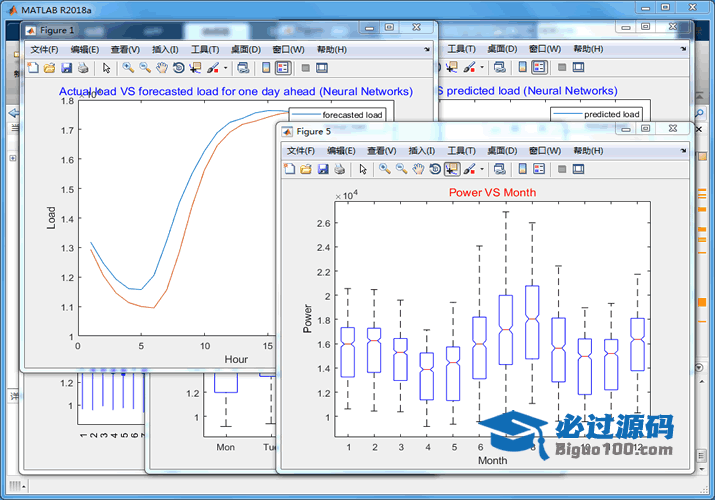This screenshot has width=715, height=500.
Task: Toggle Insert Legend button in Figure 1
Action: [x=283, y=68]
